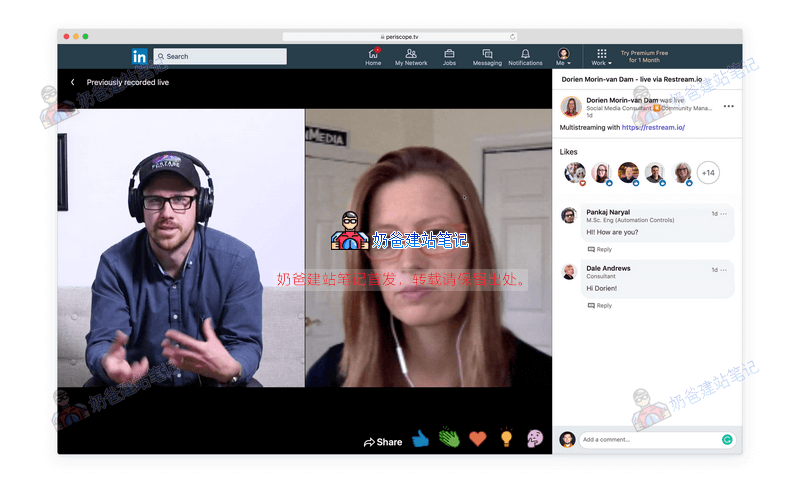This screenshot has height=486, width=800.
Task: Click Try Premium Free for 1 Month
Action: click(644, 56)
